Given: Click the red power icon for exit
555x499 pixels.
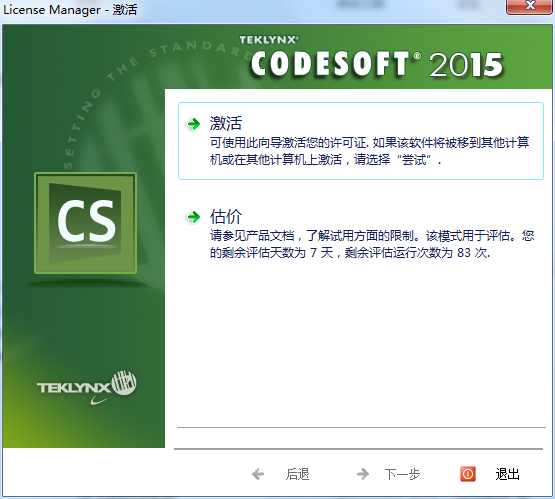Looking at the screenshot, I should point(468,474).
